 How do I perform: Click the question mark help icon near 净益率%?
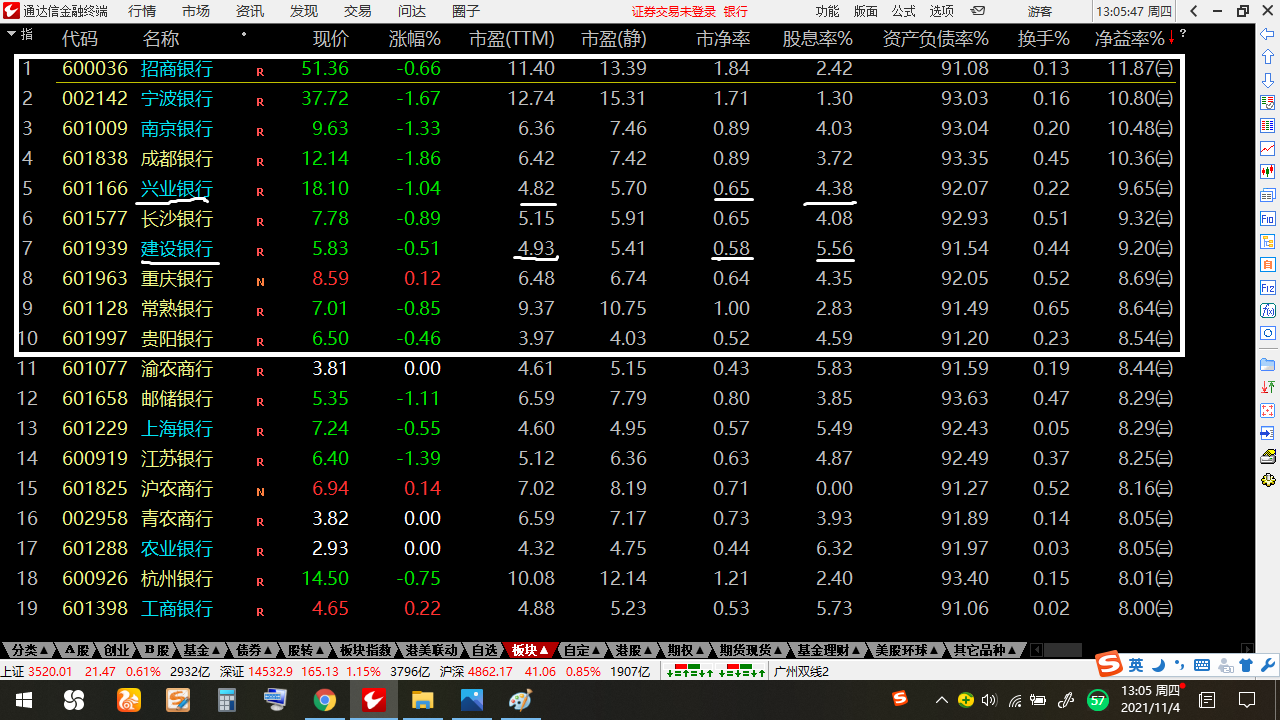(x=1183, y=34)
